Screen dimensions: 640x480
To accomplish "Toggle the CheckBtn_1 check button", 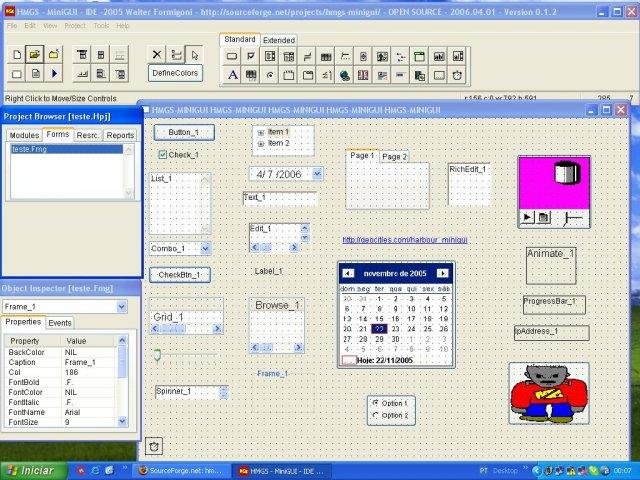I will point(180,275).
